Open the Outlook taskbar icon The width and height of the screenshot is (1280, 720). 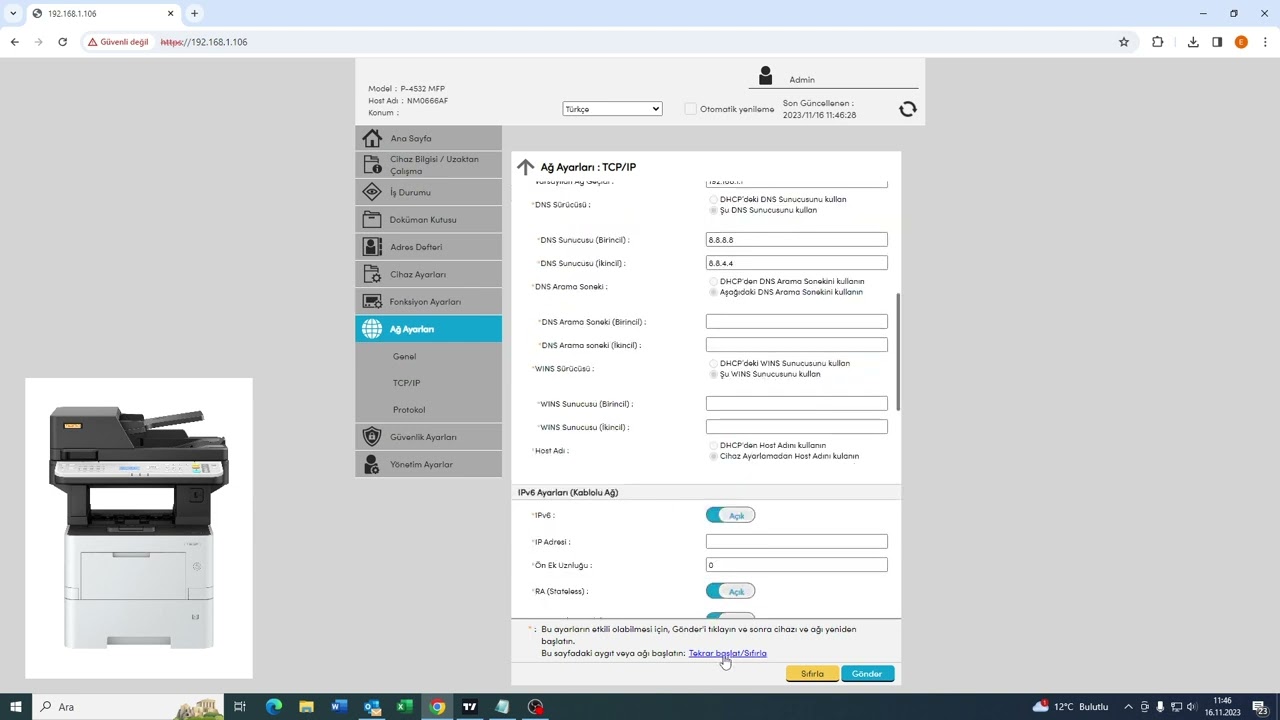tap(371, 707)
